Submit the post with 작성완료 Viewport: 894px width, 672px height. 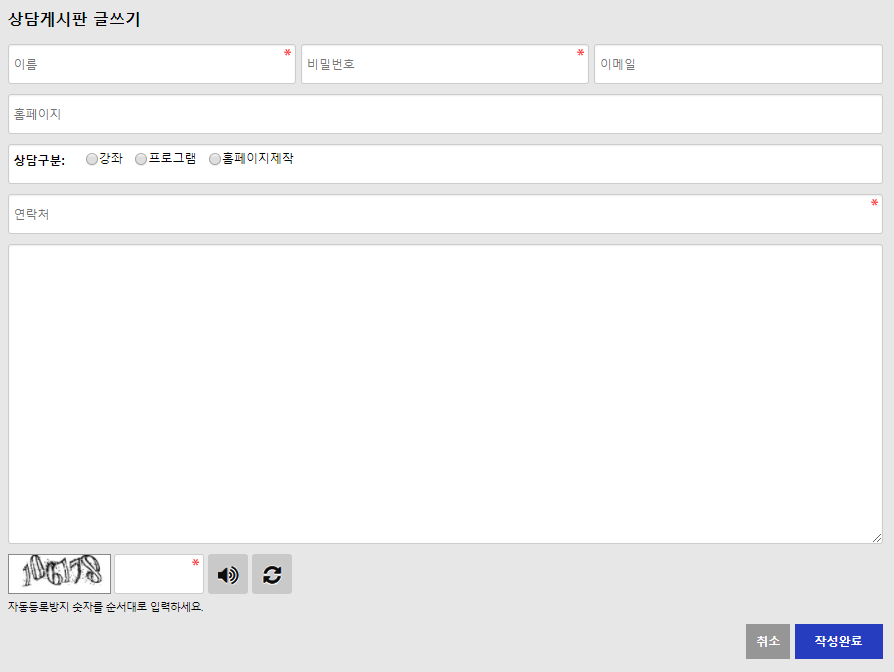coord(839,641)
